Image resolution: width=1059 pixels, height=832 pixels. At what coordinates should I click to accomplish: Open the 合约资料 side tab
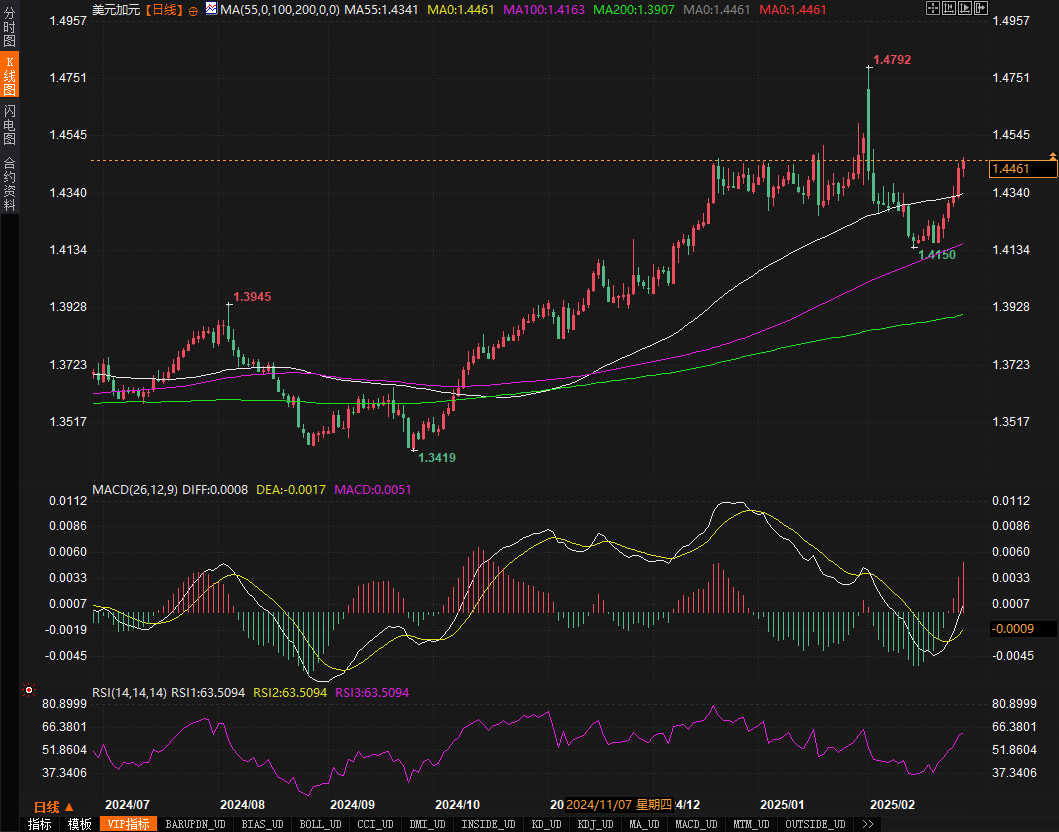[x=9, y=184]
